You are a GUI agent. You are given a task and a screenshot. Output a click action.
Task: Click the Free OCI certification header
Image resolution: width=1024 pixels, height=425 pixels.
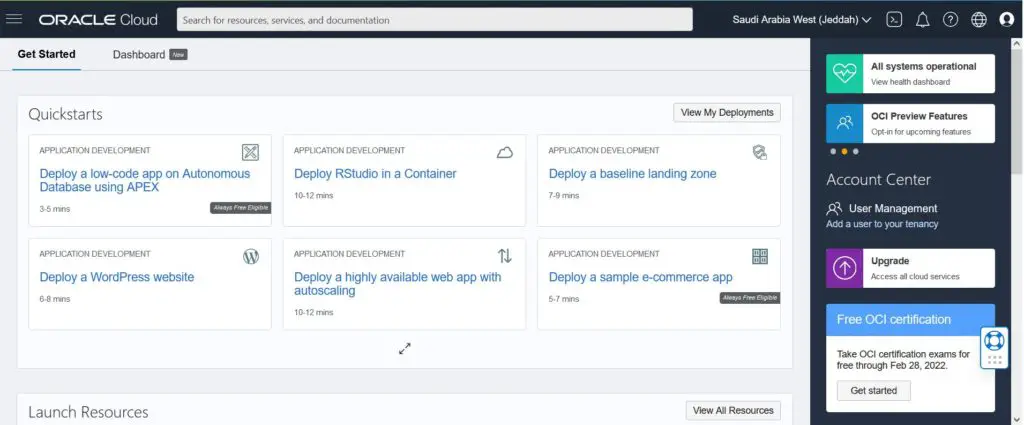[910, 320]
